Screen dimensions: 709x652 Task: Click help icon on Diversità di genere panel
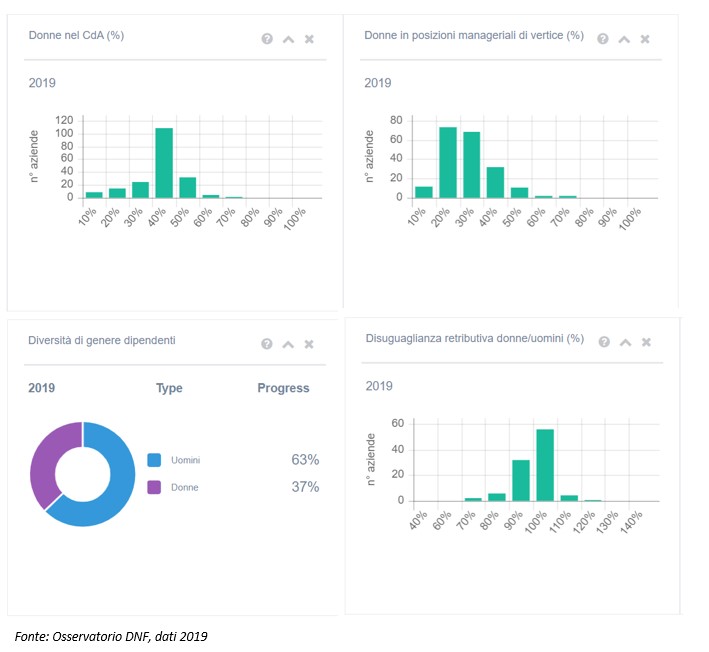pos(267,344)
